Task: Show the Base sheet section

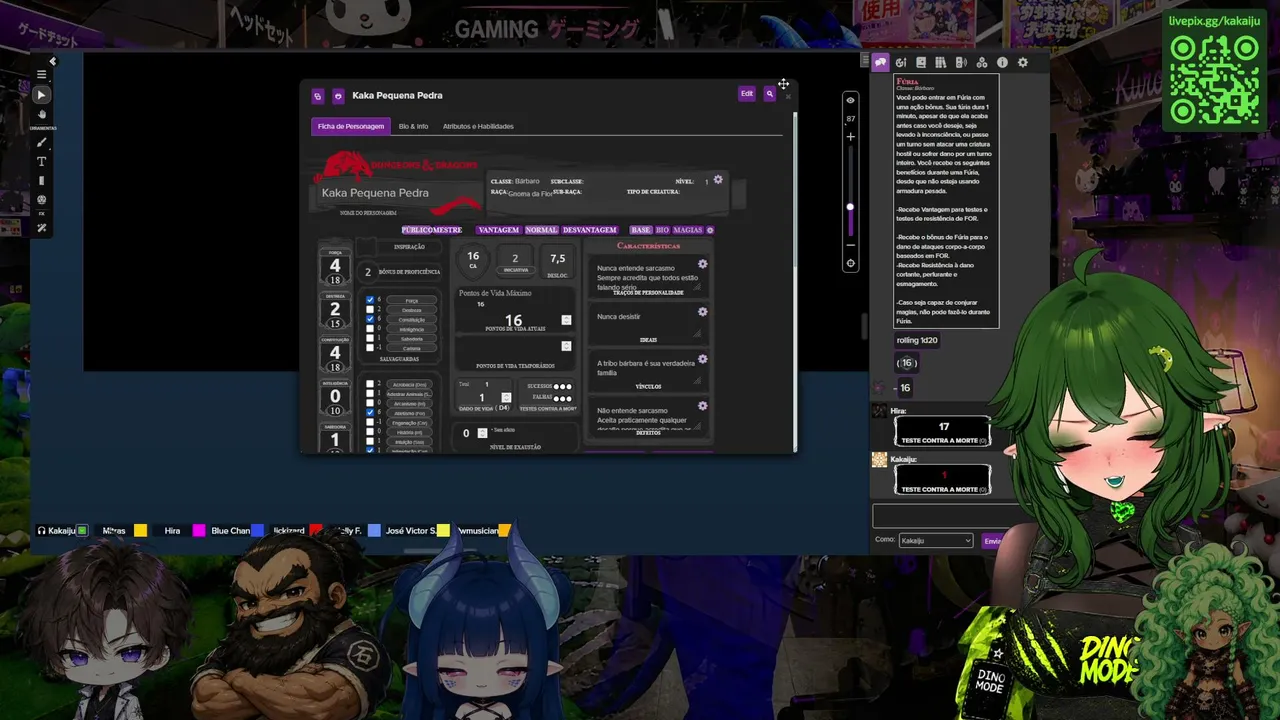Action: (641, 230)
